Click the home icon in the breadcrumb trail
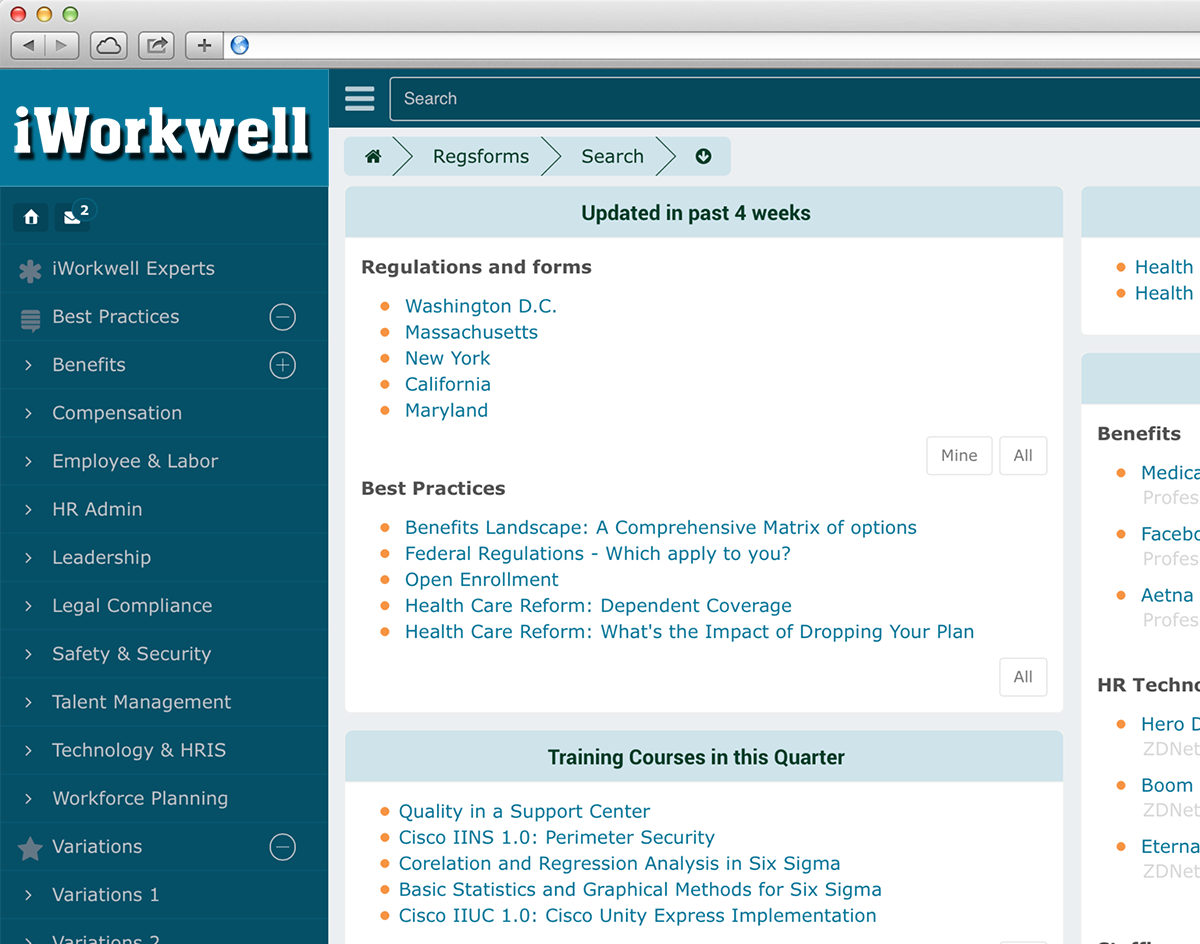The height and width of the screenshot is (944, 1200). (374, 156)
